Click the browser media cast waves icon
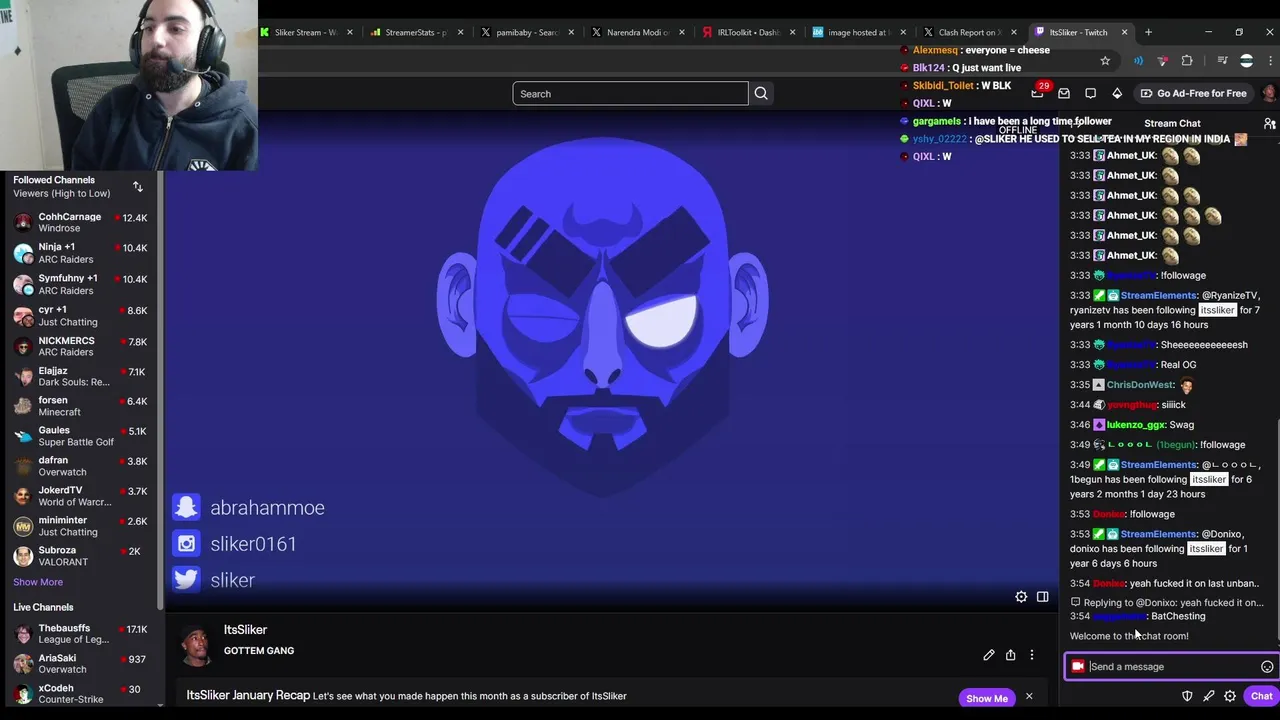 [1138, 61]
